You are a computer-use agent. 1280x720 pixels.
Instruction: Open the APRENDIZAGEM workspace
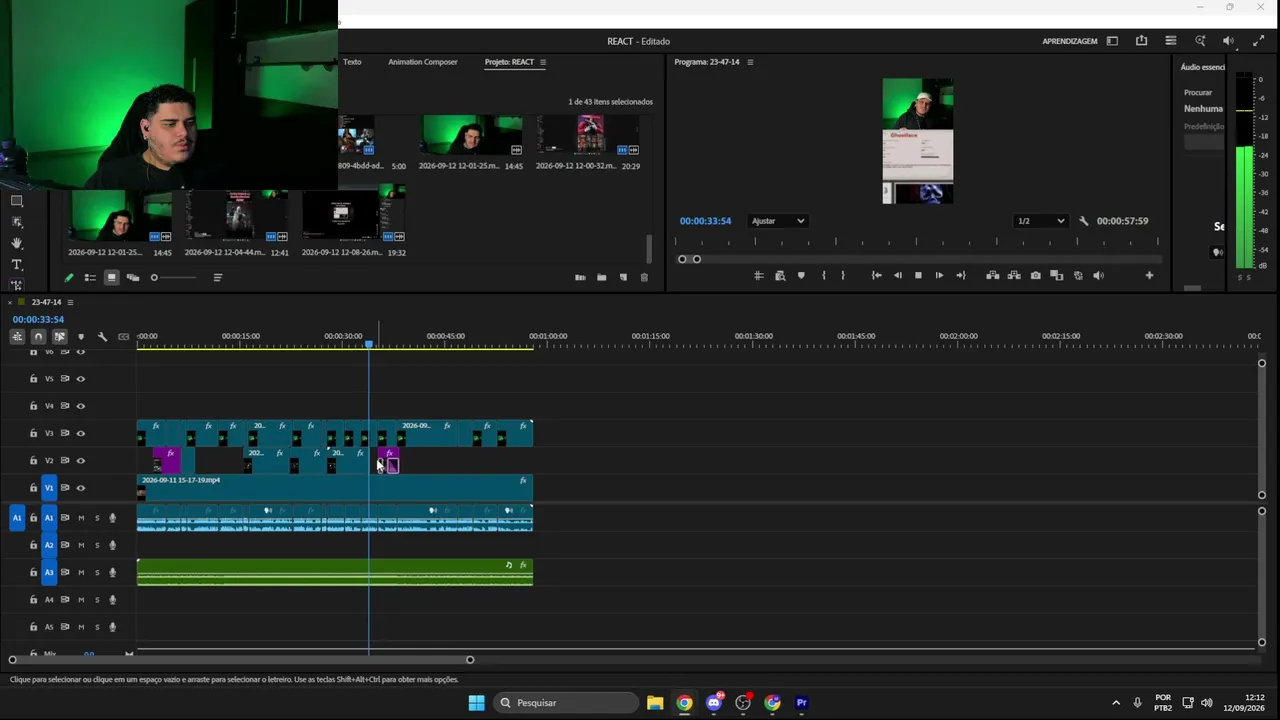(x=1070, y=41)
